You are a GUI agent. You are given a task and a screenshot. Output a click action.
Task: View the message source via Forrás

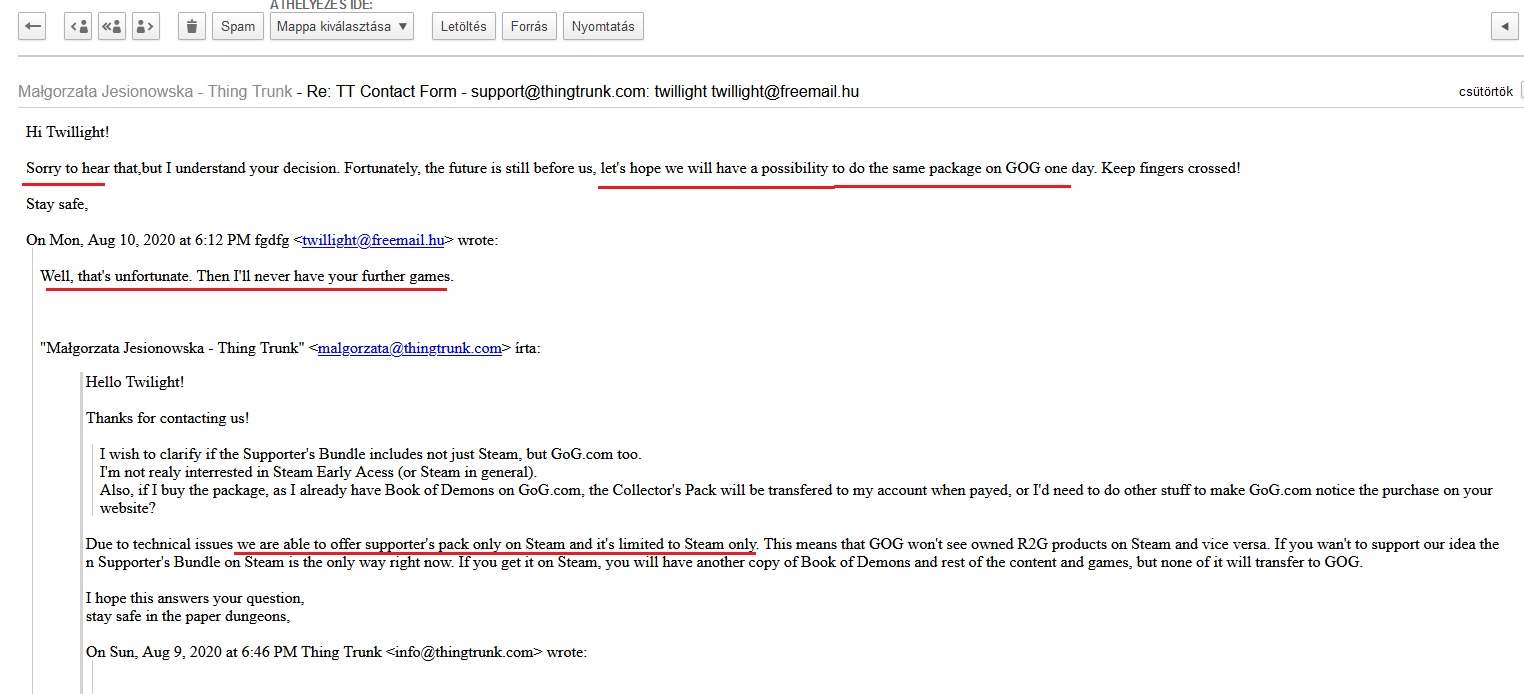coord(529,27)
